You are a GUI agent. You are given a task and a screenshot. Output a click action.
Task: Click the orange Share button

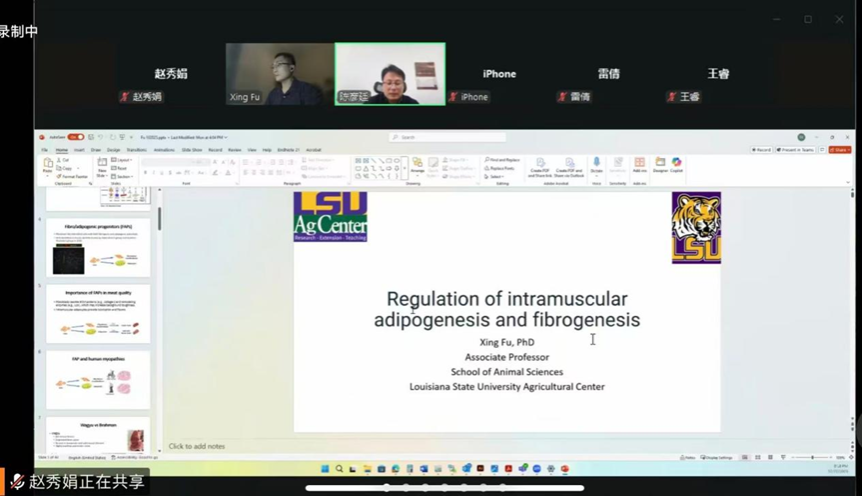pos(840,150)
